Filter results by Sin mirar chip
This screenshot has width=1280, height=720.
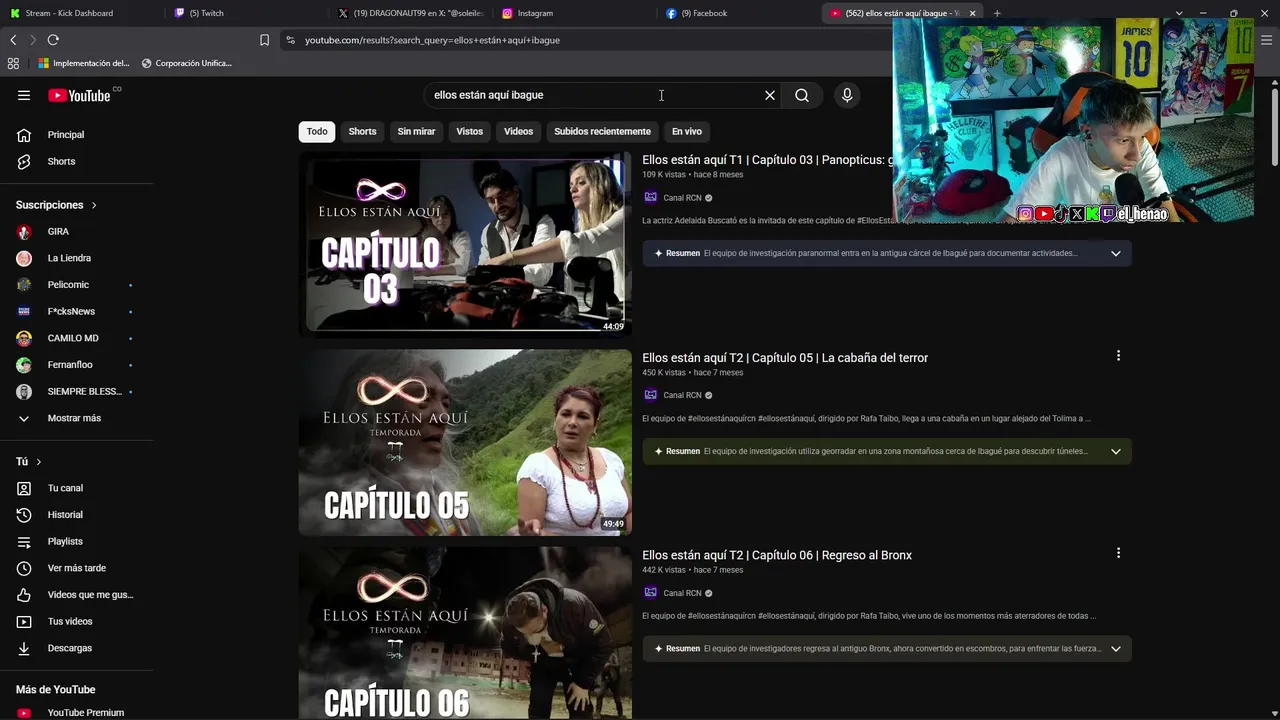pyautogui.click(x=416, y=131)
